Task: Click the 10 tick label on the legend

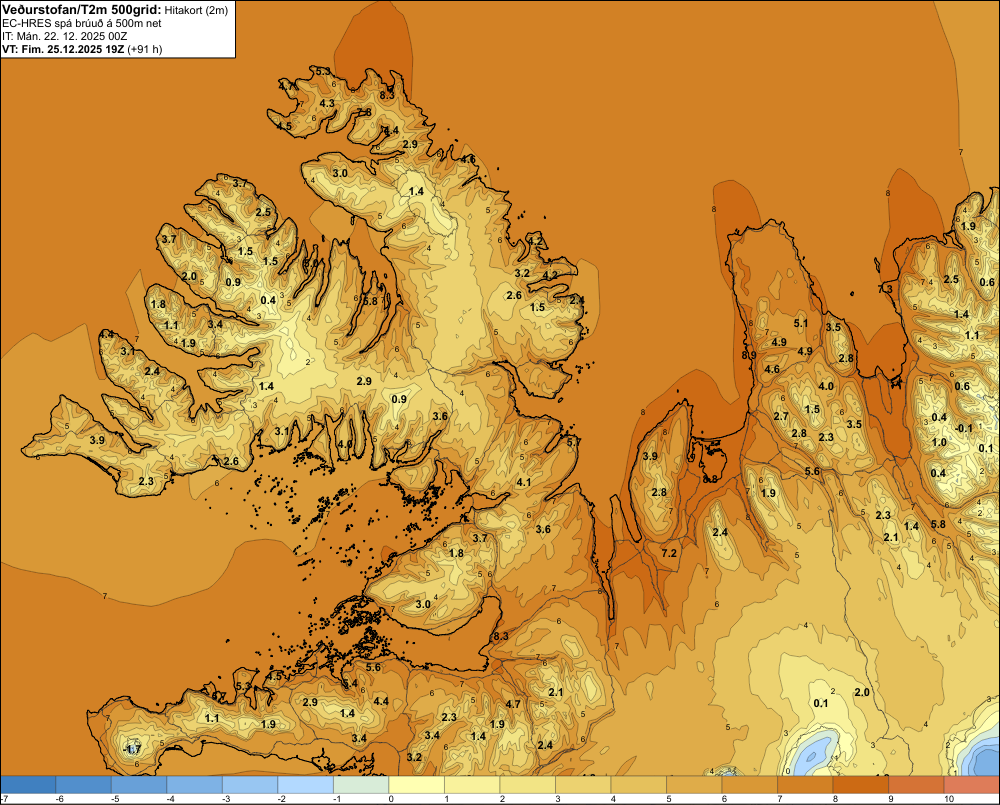Action: click(x=949, y=799)
